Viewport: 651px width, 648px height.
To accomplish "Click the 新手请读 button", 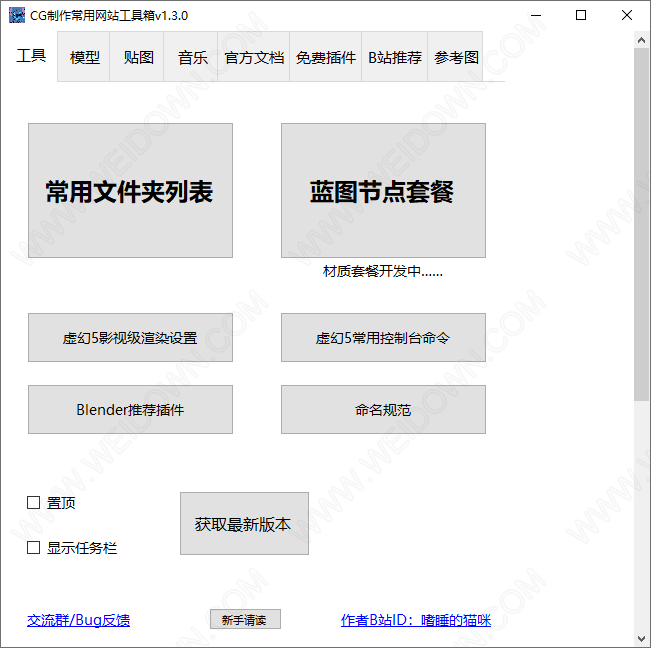I will [245, 620].
